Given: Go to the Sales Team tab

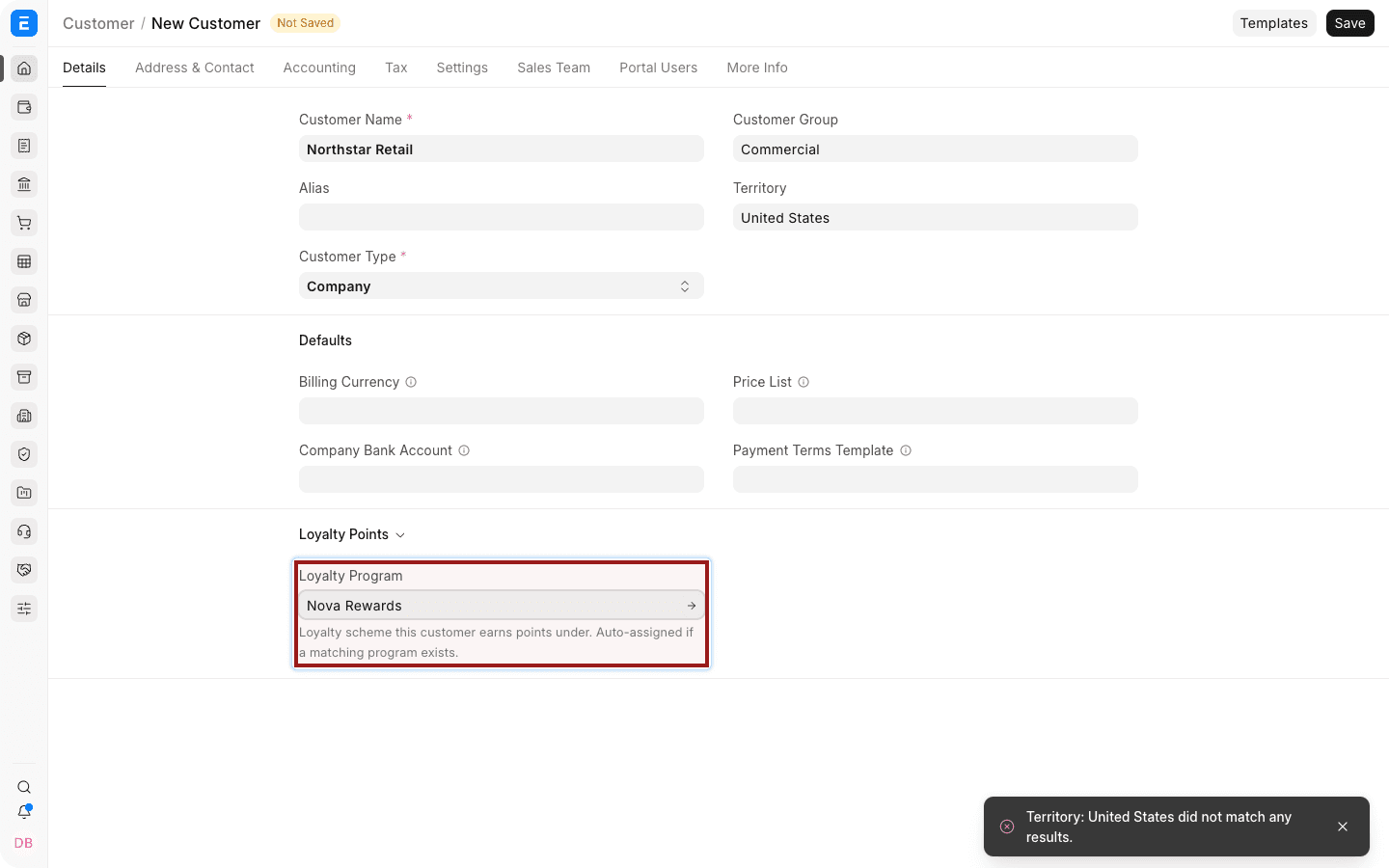Looking at the screenshot, I should pyautogui.click(x=554, y=68).
